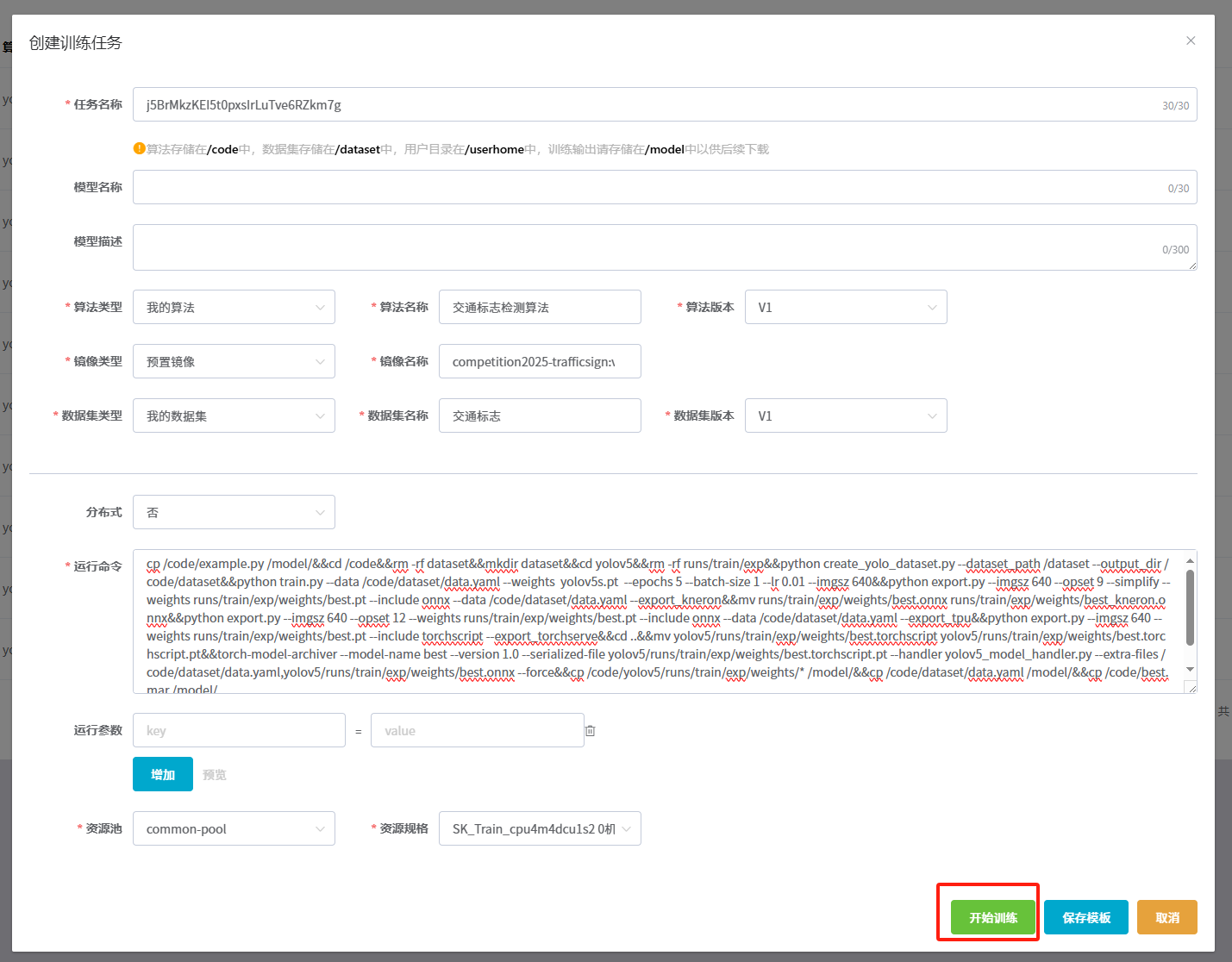Screen dimensions: 1232x962
Task: Click the 增加 button to add parameter
Action: (x=163, y=775)
